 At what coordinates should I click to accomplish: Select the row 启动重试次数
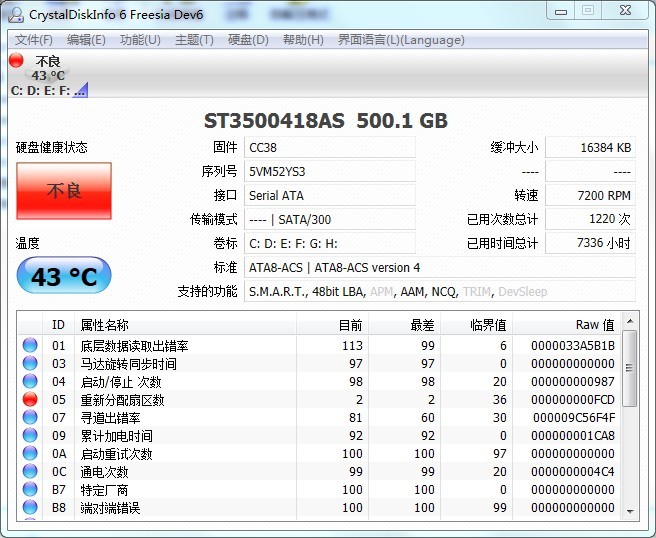(x=320, y=453)
